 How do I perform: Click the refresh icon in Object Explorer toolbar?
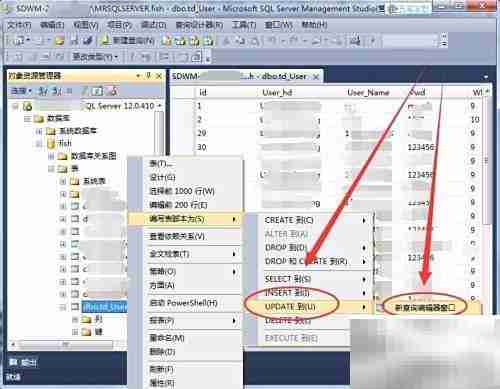pos(98,91)
